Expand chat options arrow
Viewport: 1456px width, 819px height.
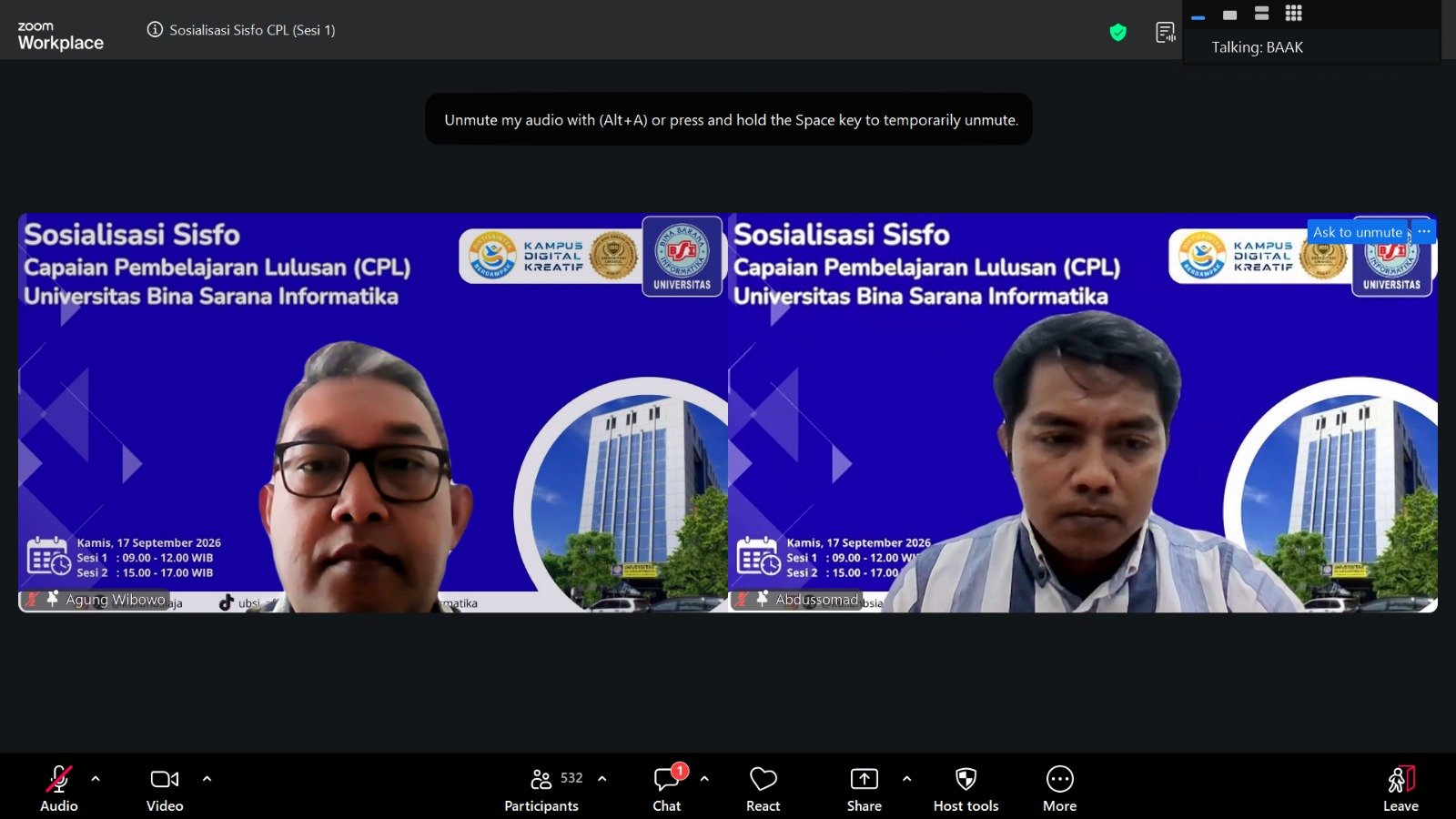pos(704,779)
